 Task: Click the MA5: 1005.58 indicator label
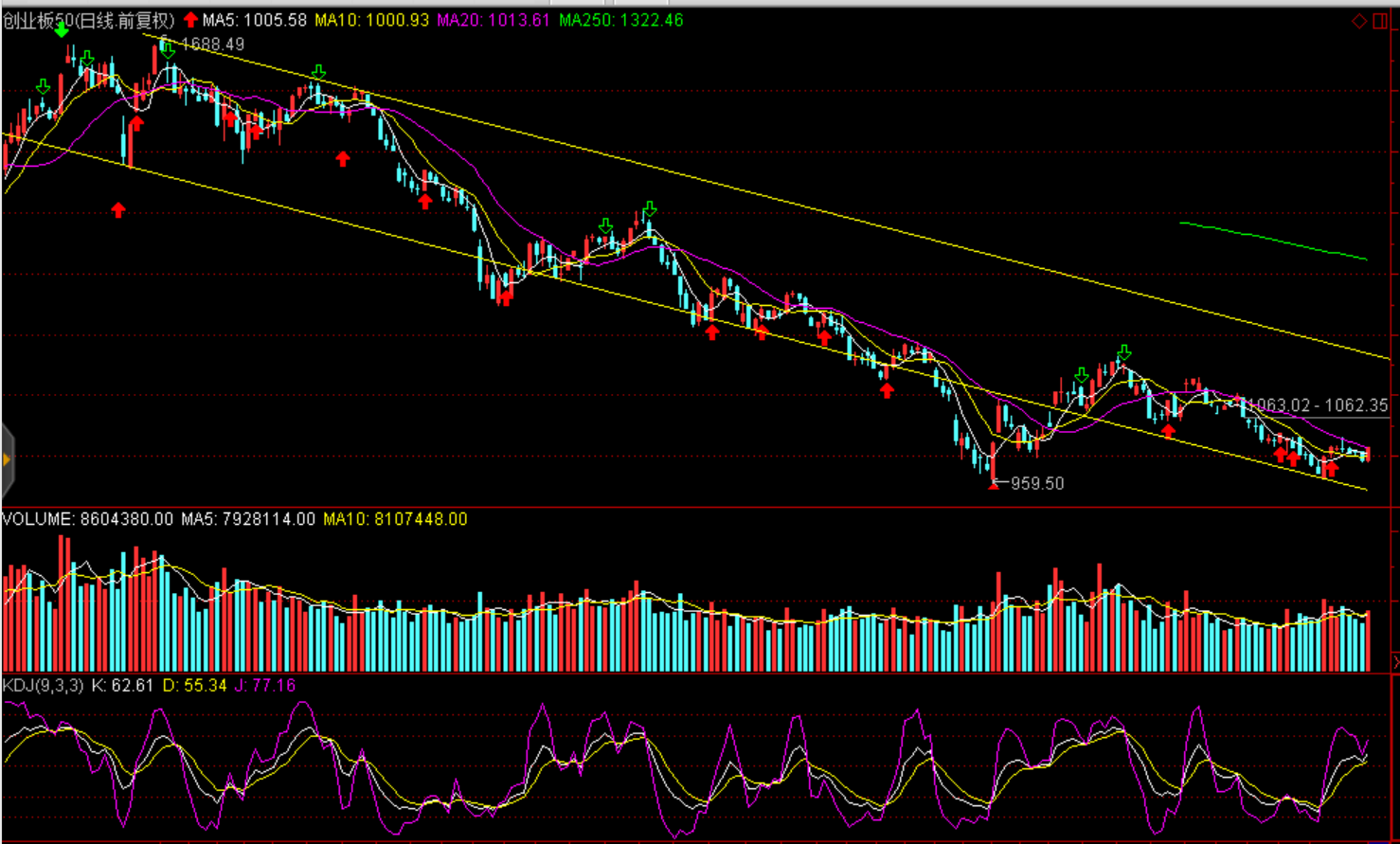click(254, 20)
